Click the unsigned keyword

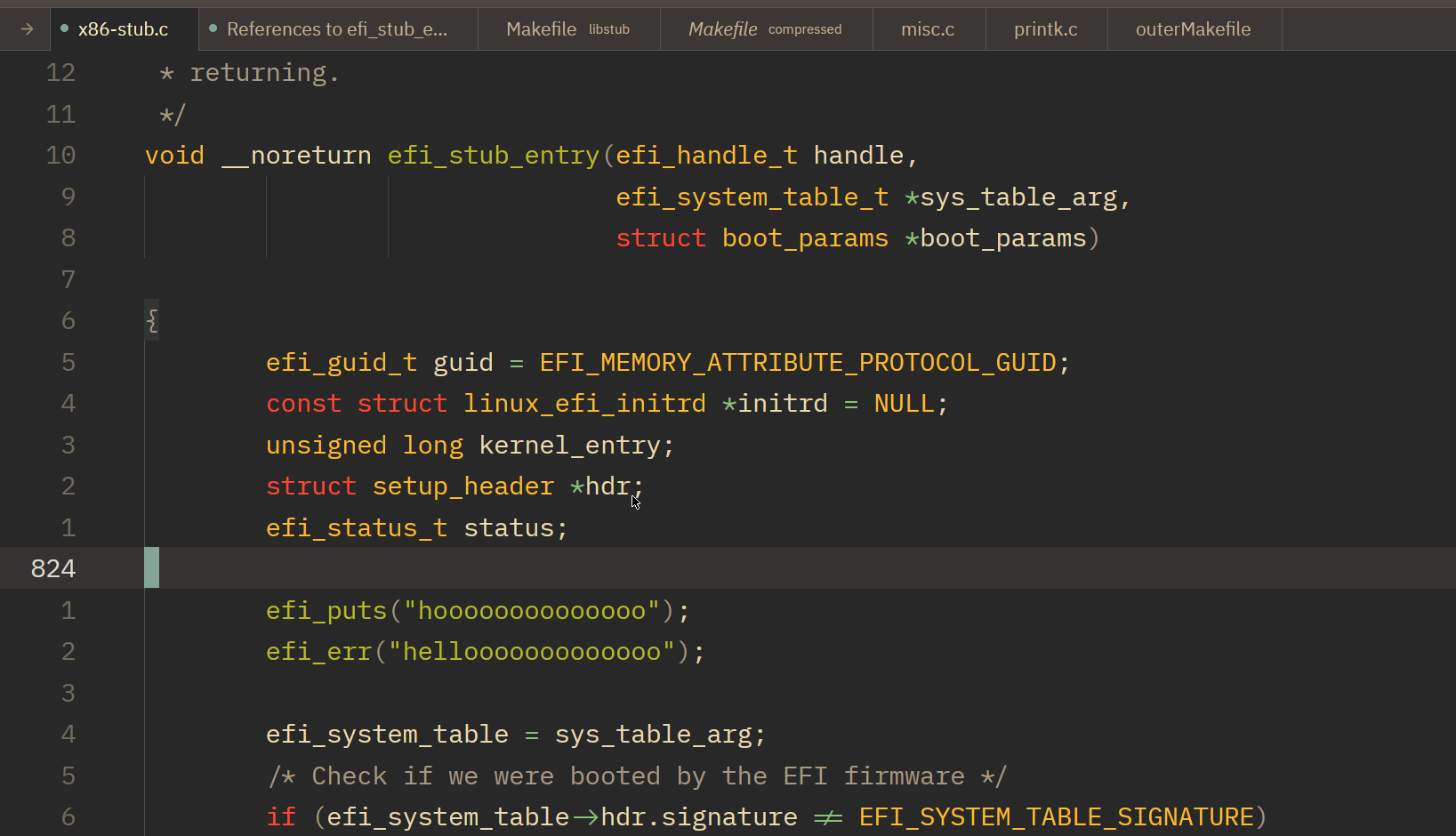[326, 446]
